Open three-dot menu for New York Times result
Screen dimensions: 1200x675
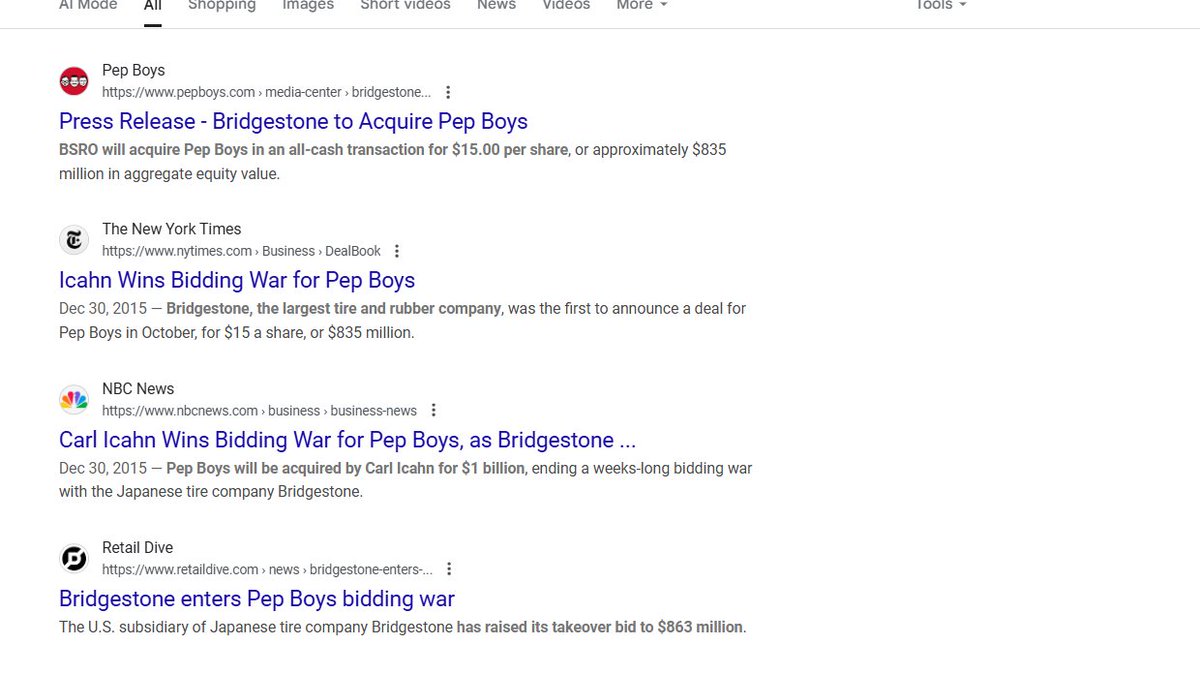pyautogui.click(x=397, y=251)
